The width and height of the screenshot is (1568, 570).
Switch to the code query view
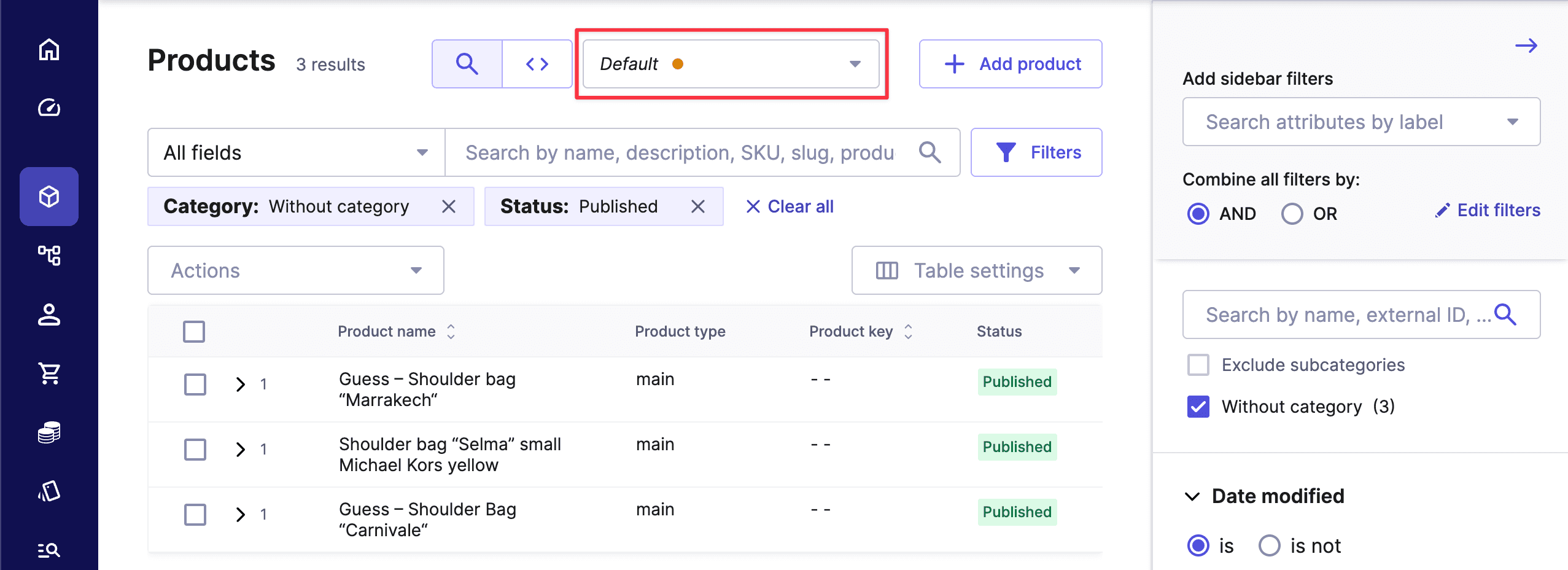[537, 64]
